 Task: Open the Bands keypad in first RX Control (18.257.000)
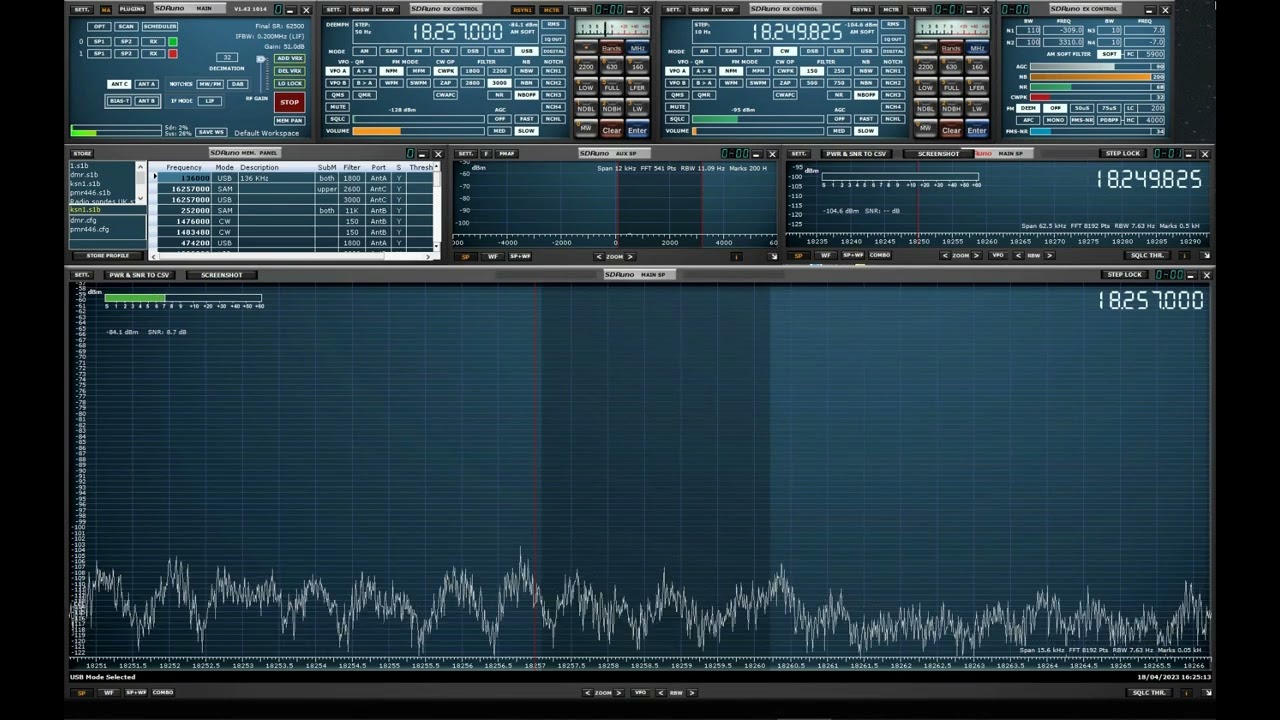click(611, 48)
